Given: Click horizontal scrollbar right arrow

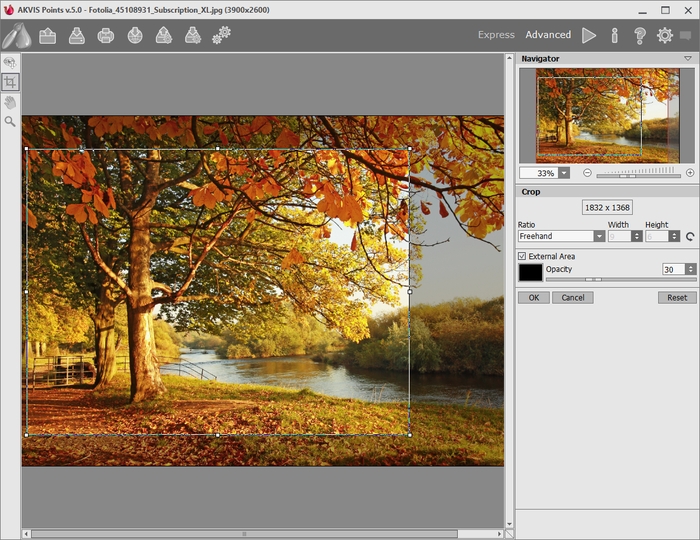Looking at the screenshot, I should click(x=500, y=534).
